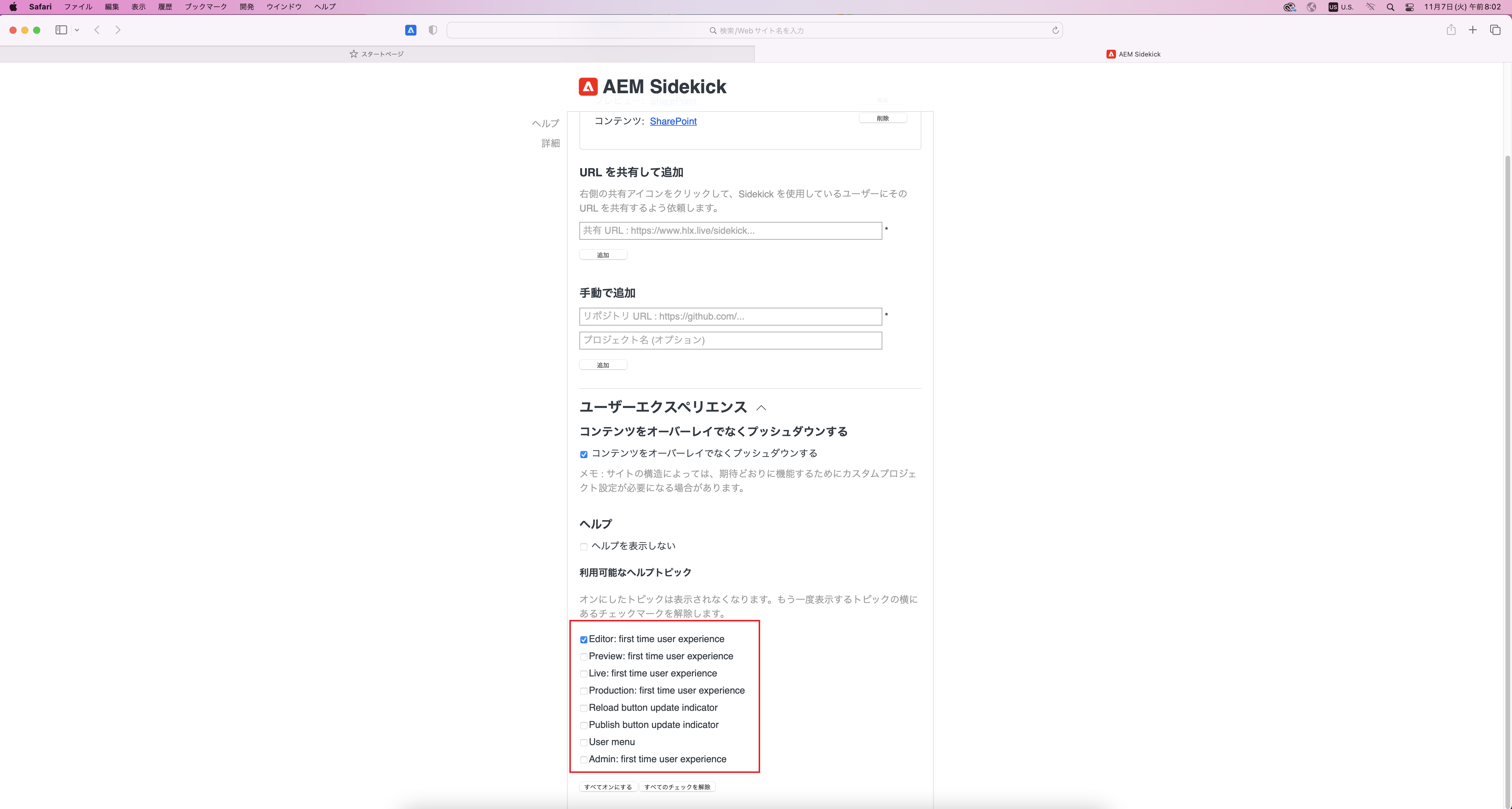Screen dimensions: 1512x809
Task: Collapse the ユーザーエクスペリエンス section chevron
Action: (761, 408)
